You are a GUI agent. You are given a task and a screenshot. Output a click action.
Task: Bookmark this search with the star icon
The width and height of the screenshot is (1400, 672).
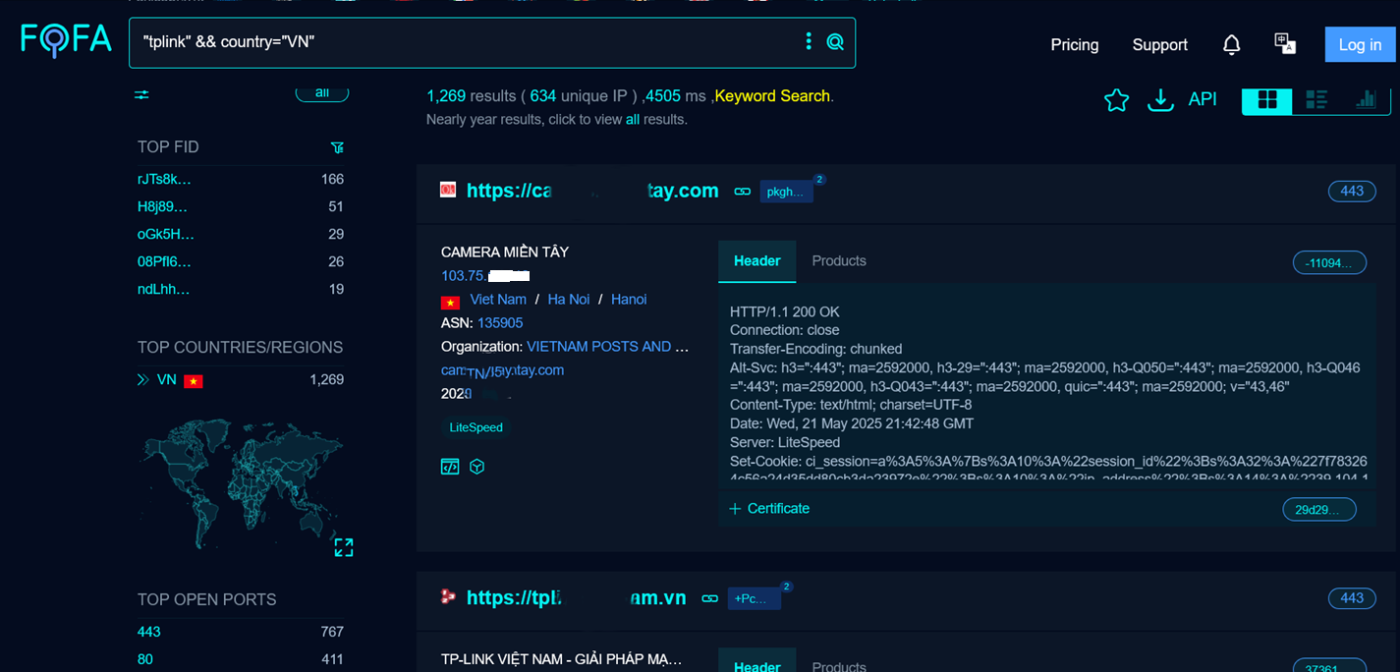coord(1116,100)
